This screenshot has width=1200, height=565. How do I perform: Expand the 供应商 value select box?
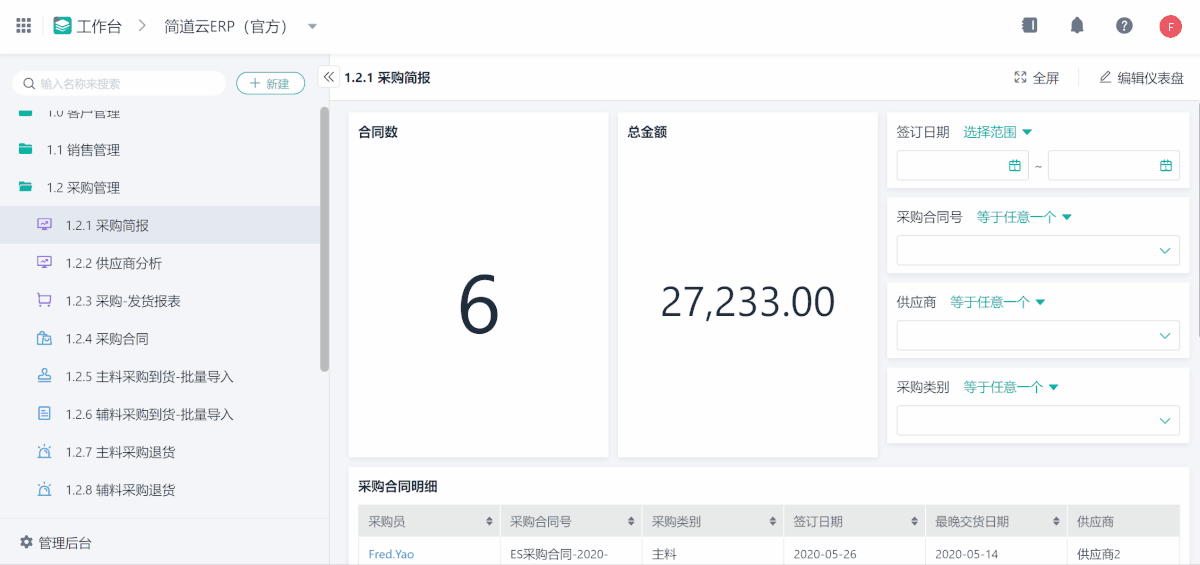point(1038,336)
